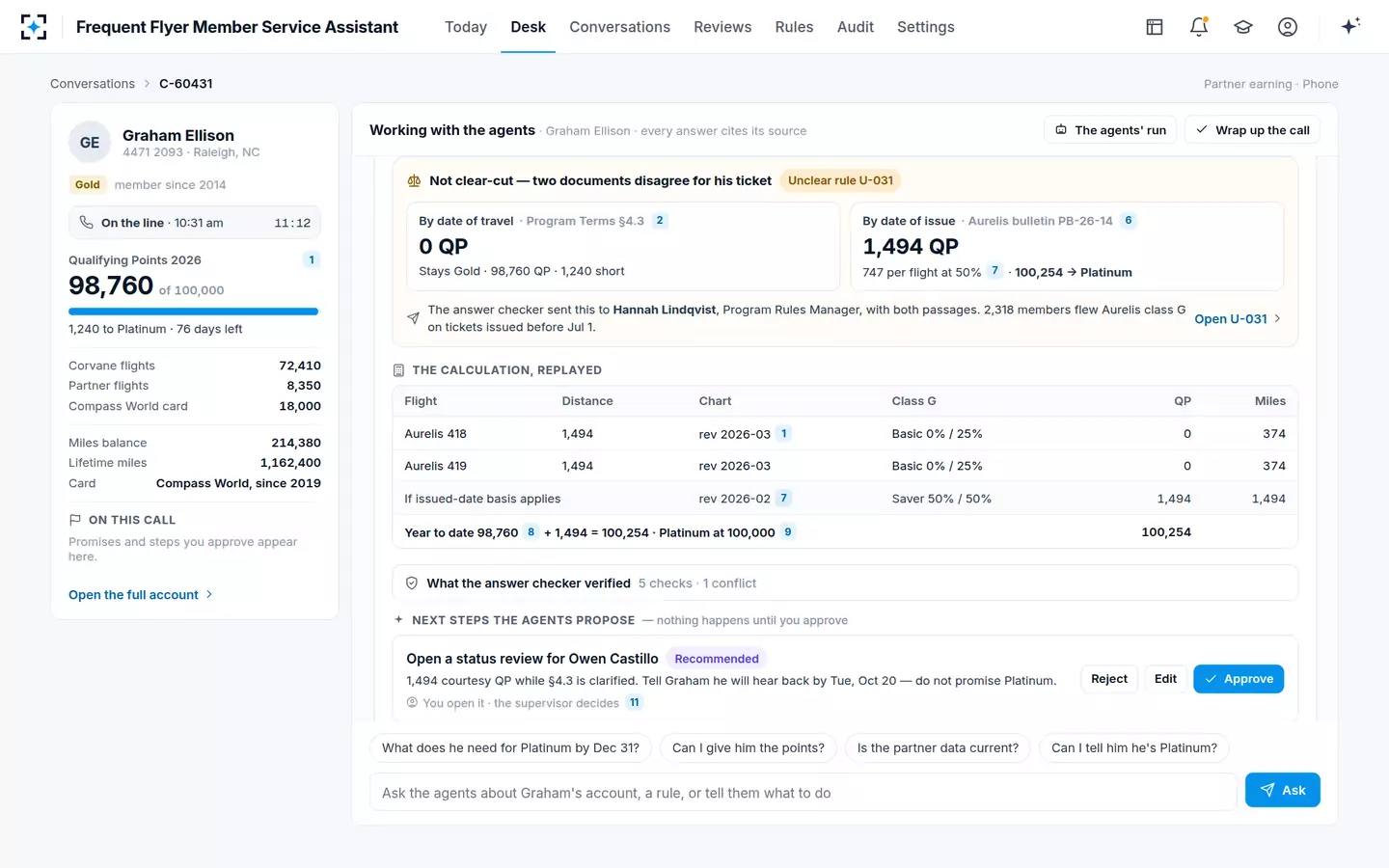Screen dimensions: 1389x868
Task: Click the Conversations breadcrumb
Action: tap(93, 84)
